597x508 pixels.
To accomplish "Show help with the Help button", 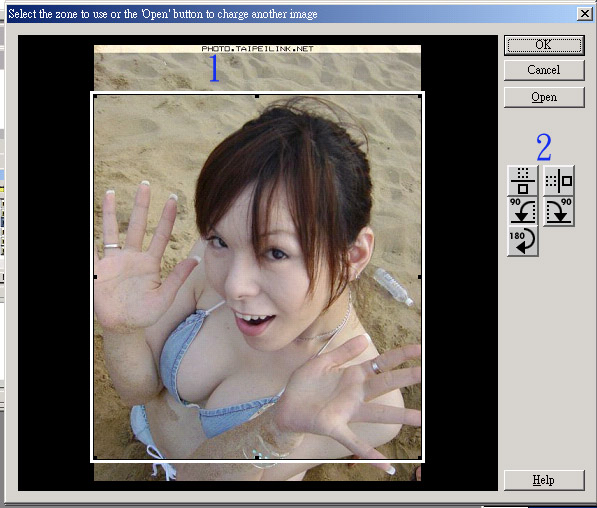I will [x=544, y=480].
